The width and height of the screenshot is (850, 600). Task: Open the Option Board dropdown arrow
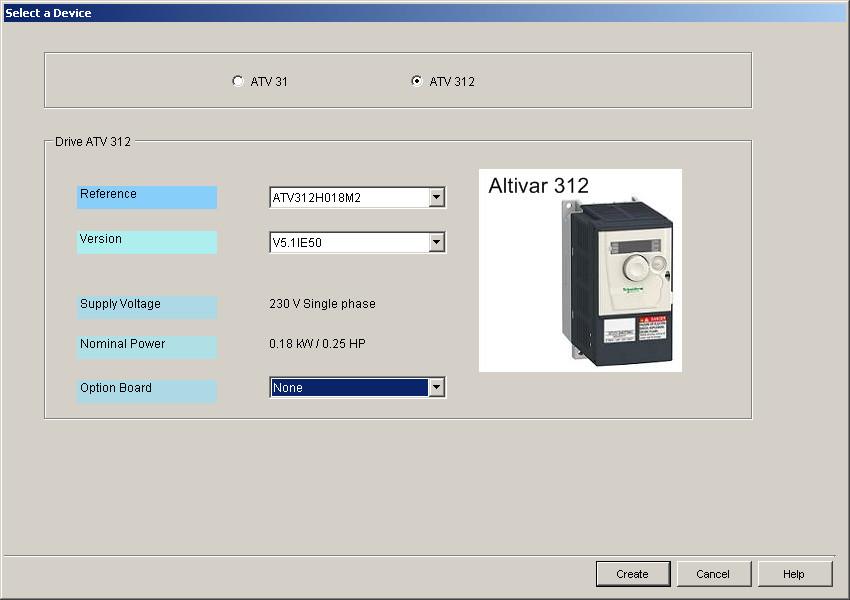pyautogui.click(x=436, y=388)
